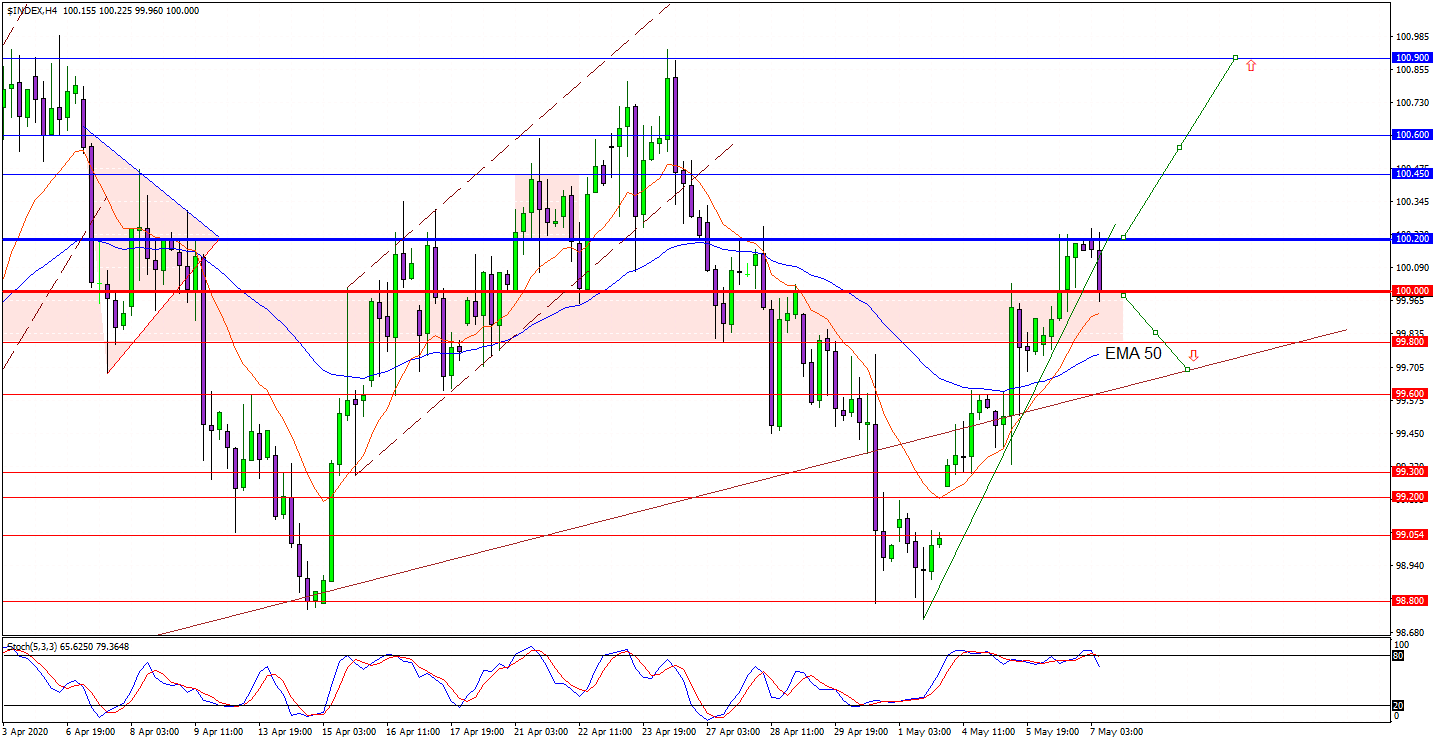The width and height of the screenshot is (1436, 743).
Task: Click the 21 Apr 03:00 time label
Action: 542,732
